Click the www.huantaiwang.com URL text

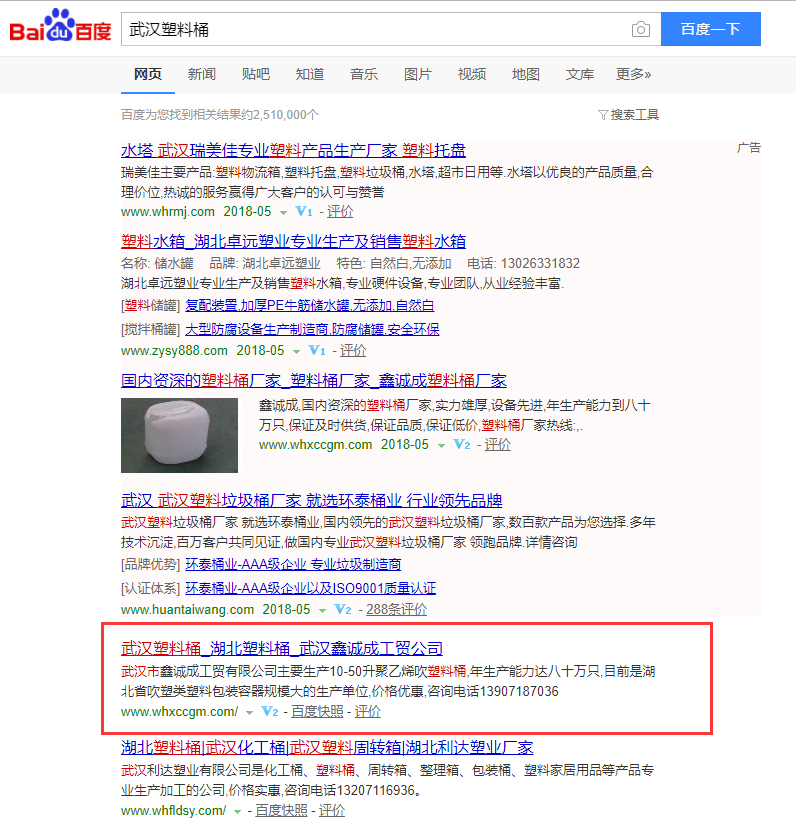(x=188, y=609)
